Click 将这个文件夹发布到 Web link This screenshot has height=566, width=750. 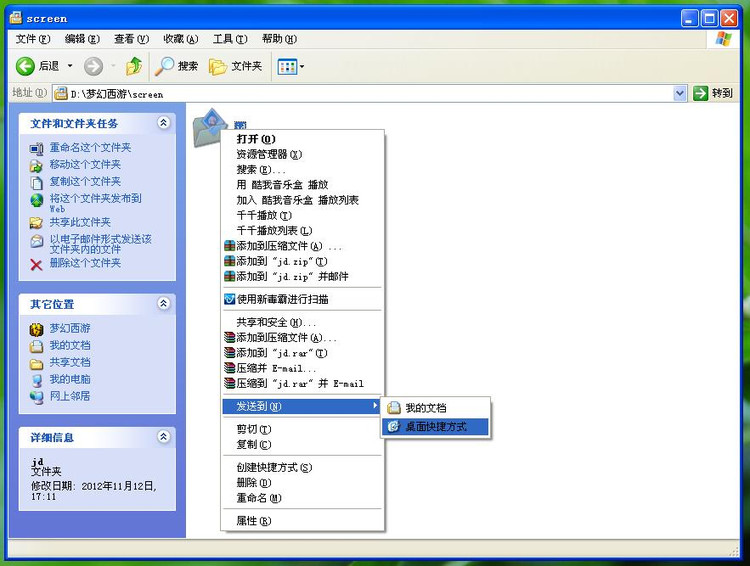click(x=96, y=203)
